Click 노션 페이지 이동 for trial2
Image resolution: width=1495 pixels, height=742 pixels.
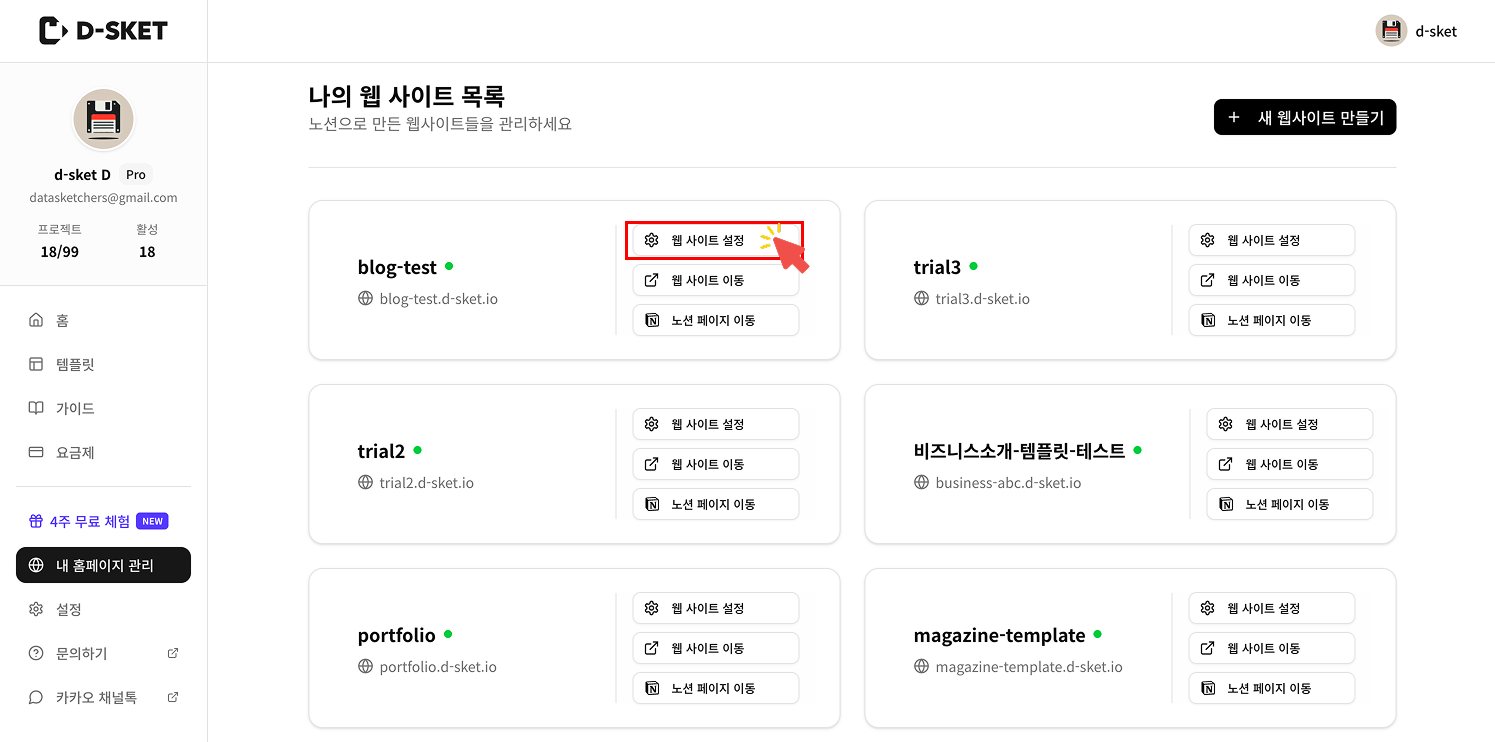(714, 504)
